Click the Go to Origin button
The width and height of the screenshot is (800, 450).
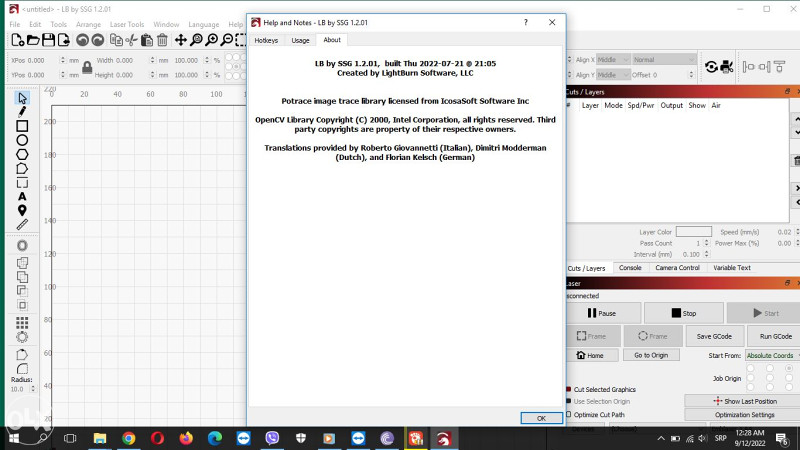(x=651, y=355)
